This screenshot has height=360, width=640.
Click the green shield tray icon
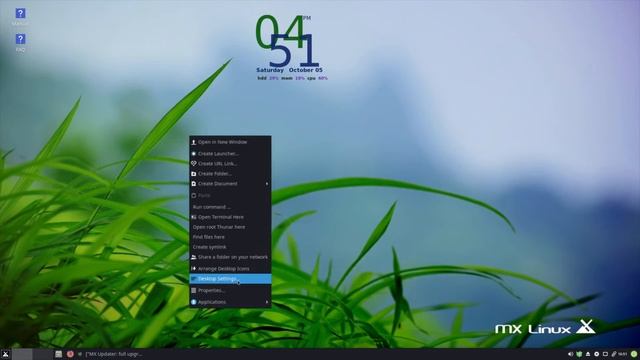579,354
